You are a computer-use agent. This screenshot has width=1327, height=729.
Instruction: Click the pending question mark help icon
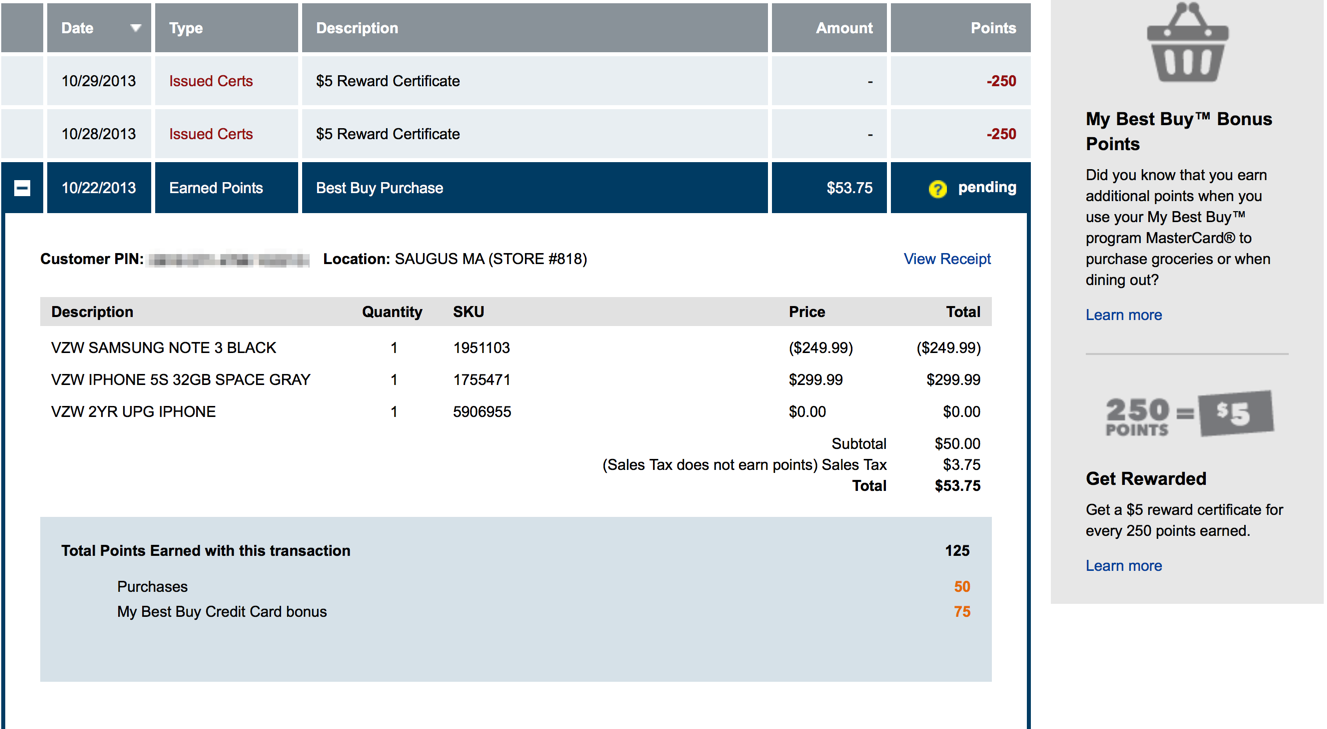[937, 189]
